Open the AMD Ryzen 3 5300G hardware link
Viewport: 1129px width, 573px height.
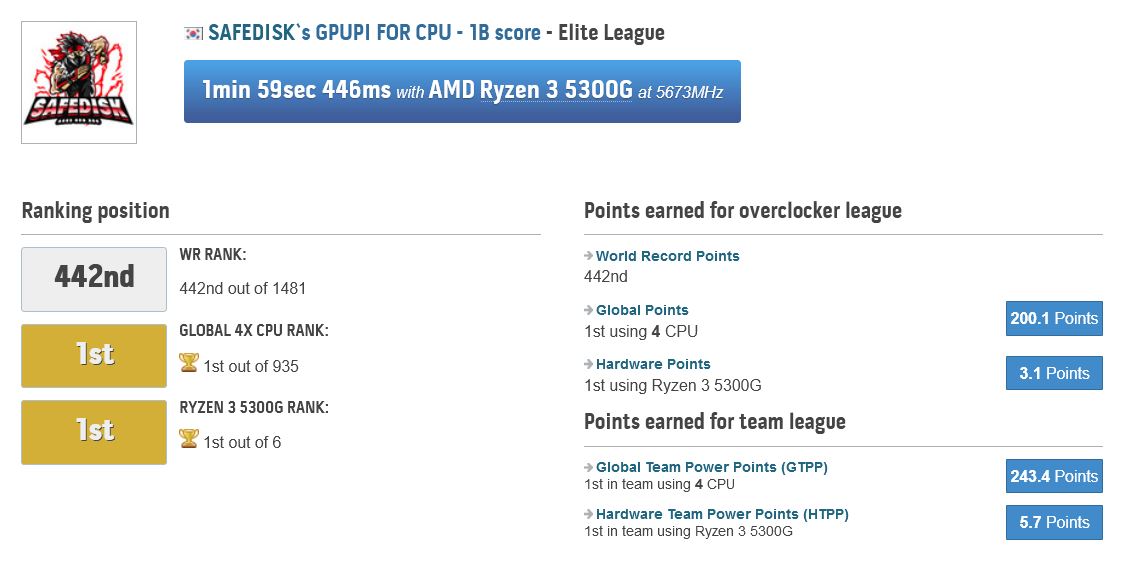(x=531, y=91)
